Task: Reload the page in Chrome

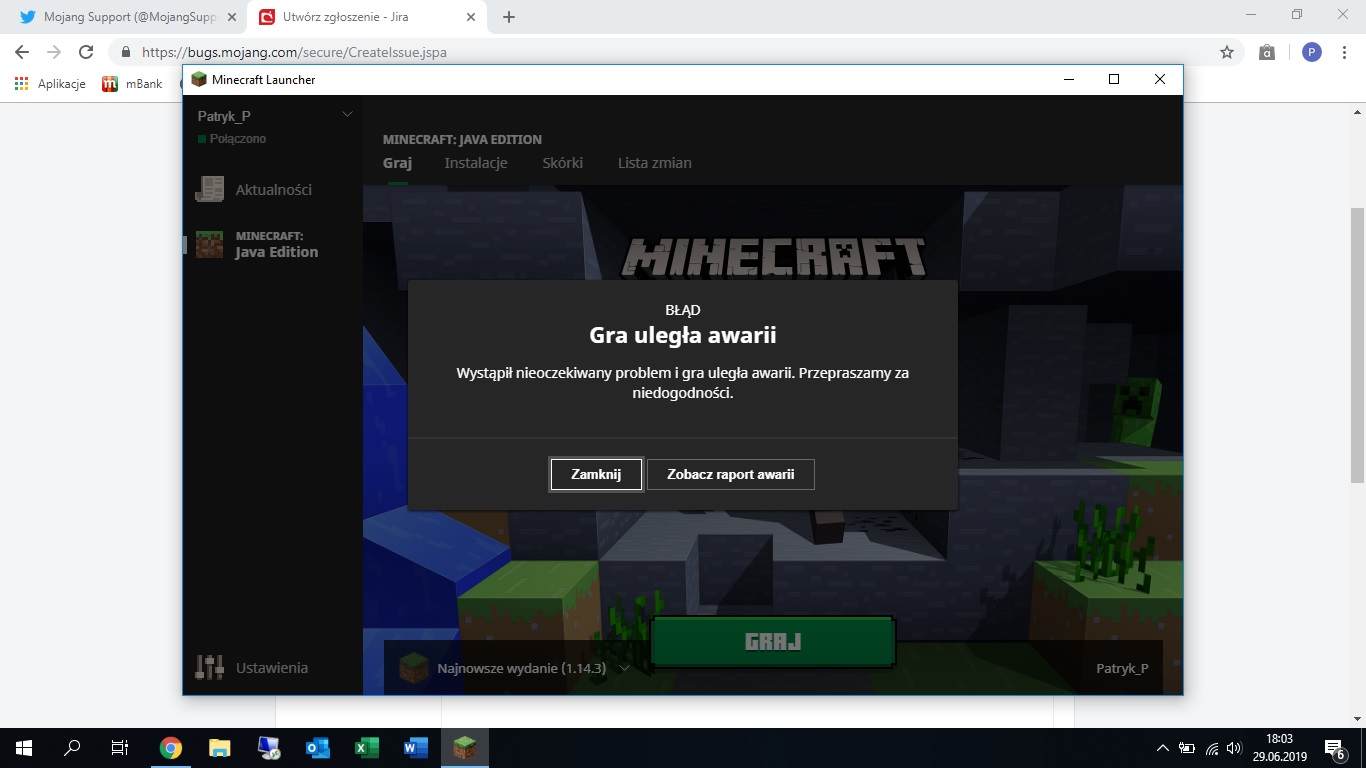Action: (x=86, y=52)
